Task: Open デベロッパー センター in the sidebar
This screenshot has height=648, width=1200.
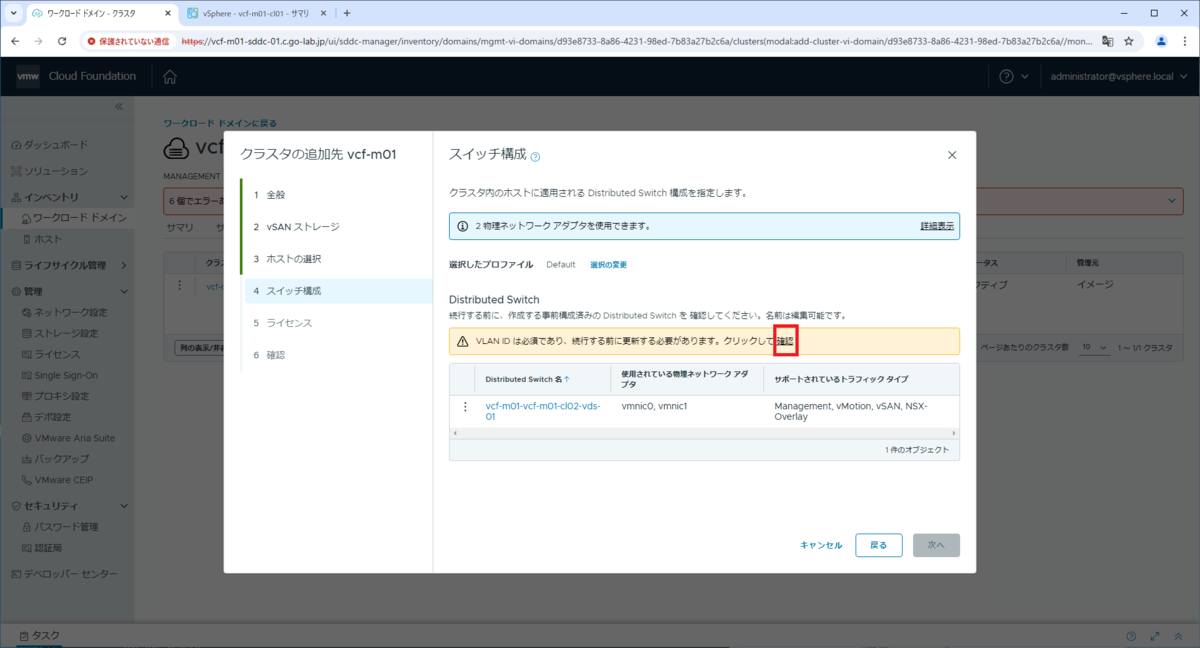Action: coord(63,574)
